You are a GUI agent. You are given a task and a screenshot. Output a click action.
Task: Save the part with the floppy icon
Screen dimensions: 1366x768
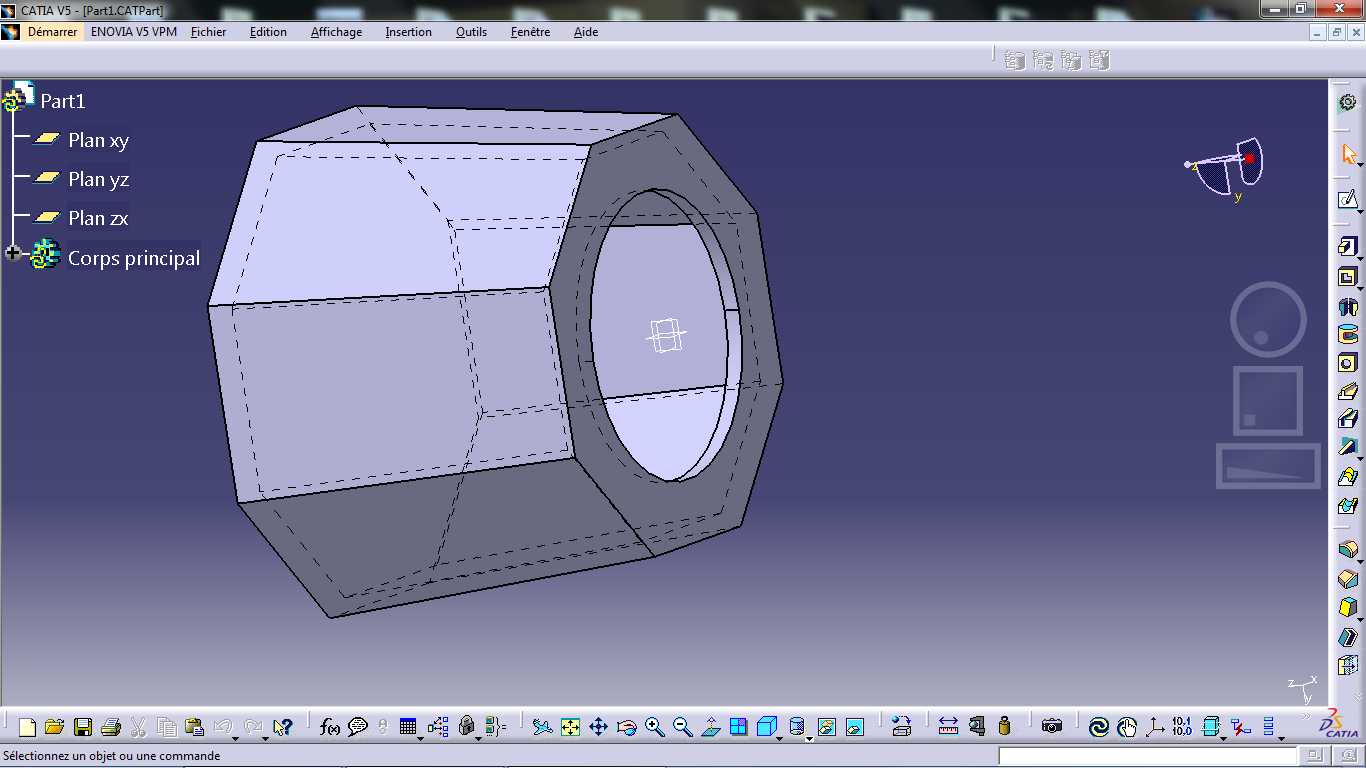(x=83, y=727)
